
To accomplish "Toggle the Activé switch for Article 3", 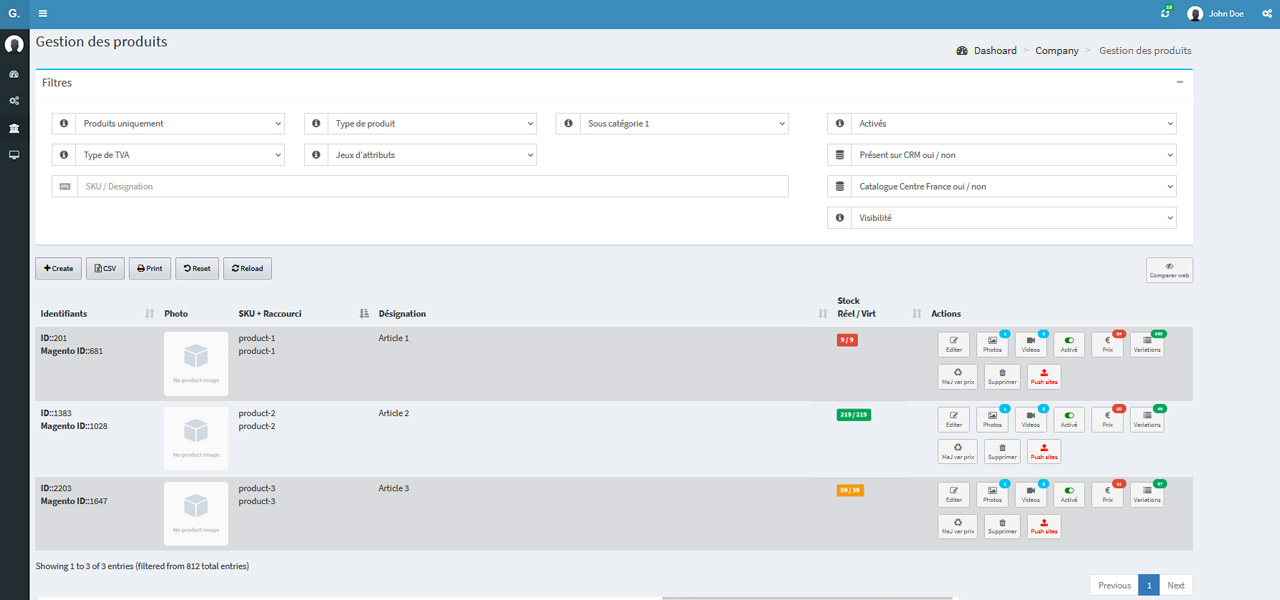I will [1069, 495].
